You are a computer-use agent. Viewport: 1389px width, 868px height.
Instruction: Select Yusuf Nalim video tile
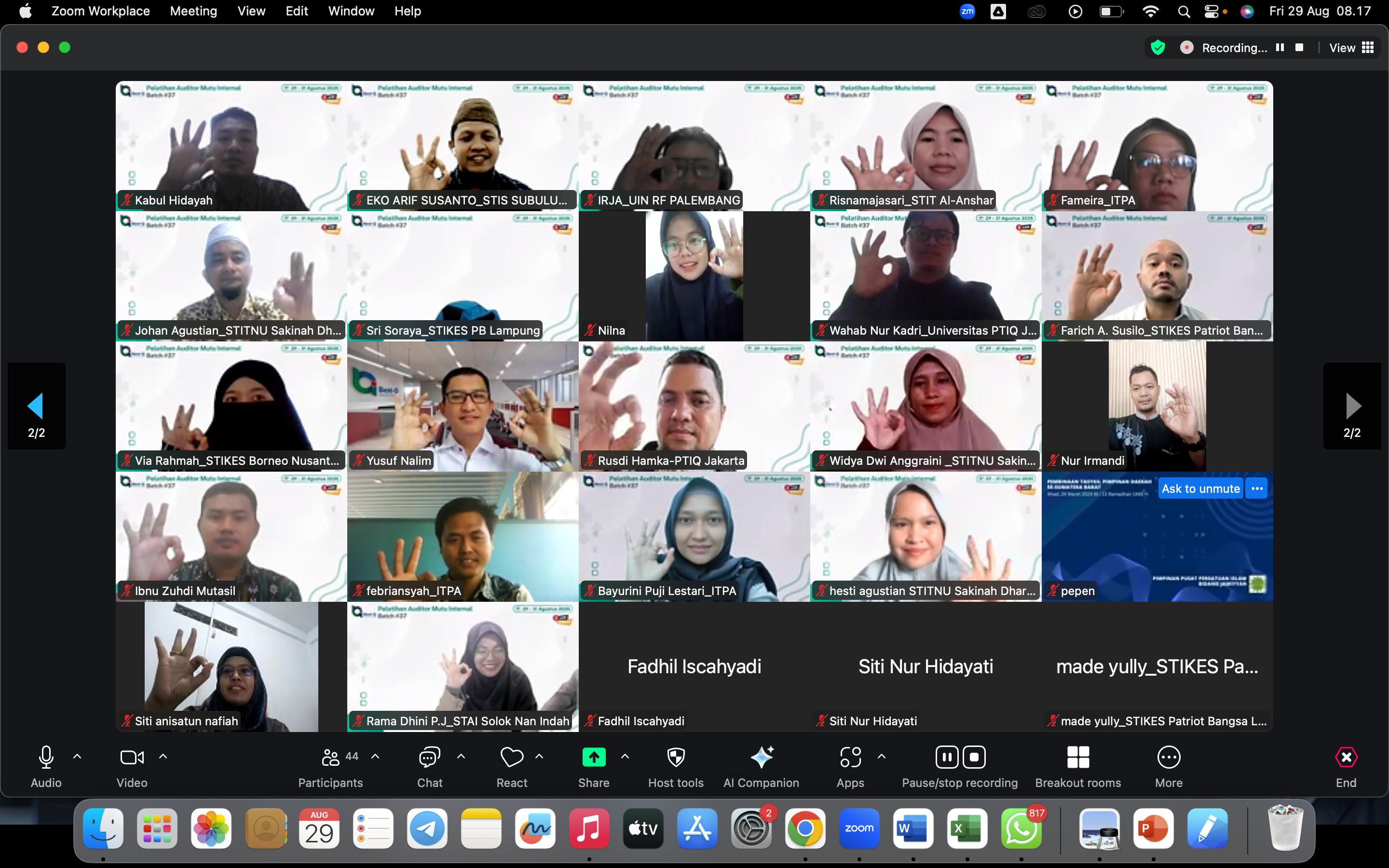tap(463, 407)
